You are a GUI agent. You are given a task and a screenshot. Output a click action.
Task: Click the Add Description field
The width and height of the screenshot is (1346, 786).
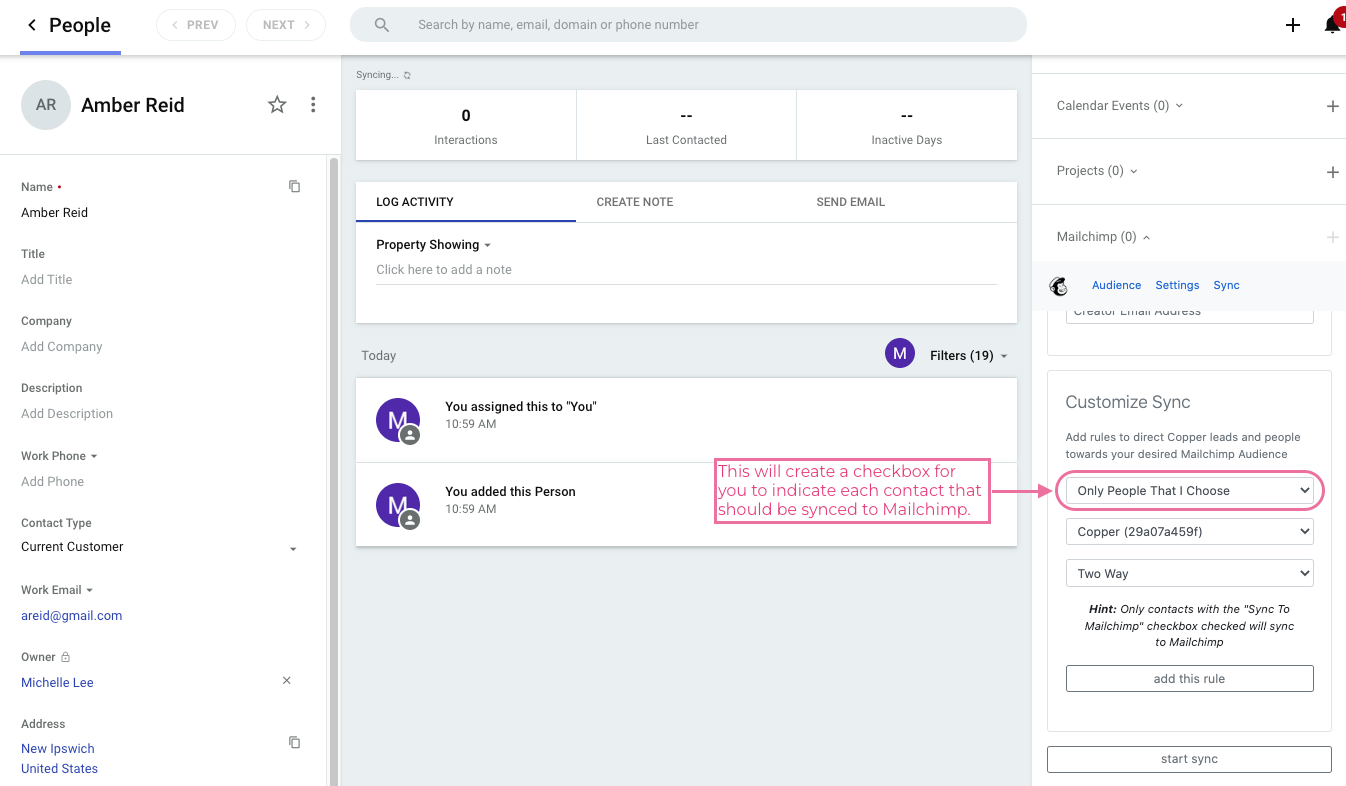click(67, 414)
